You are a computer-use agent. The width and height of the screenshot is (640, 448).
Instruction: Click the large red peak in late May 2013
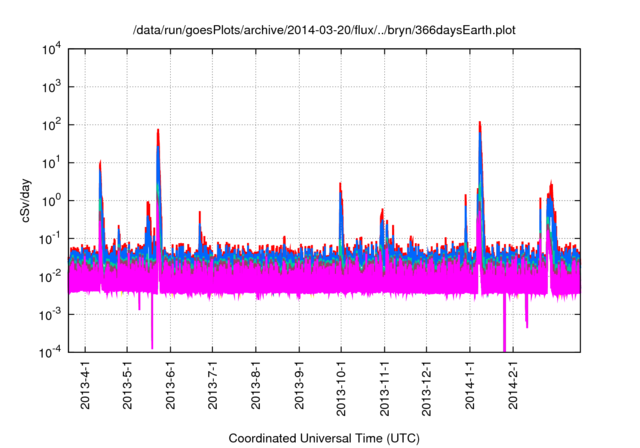tap(158, 133)
